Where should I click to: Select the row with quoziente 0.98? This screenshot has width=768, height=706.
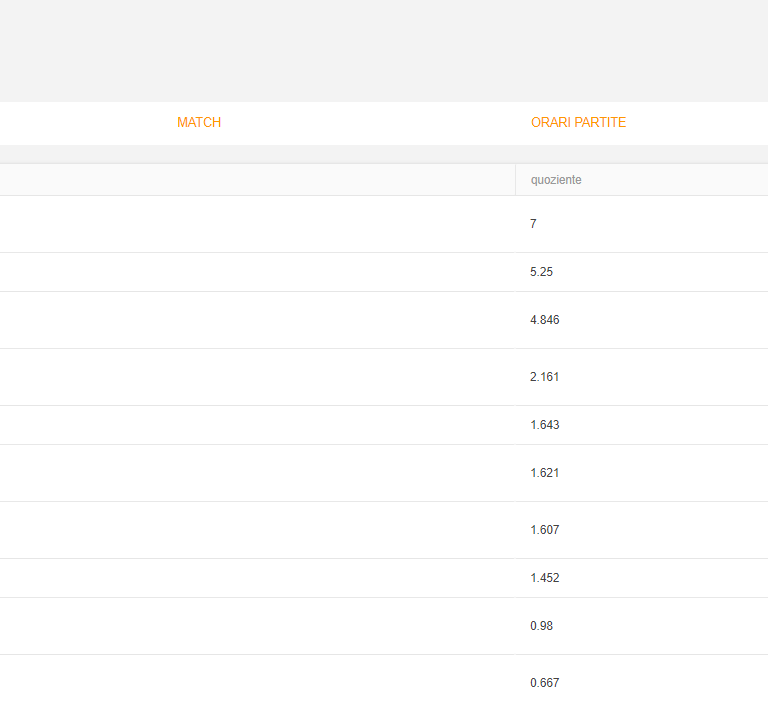(x=384, y=626)
